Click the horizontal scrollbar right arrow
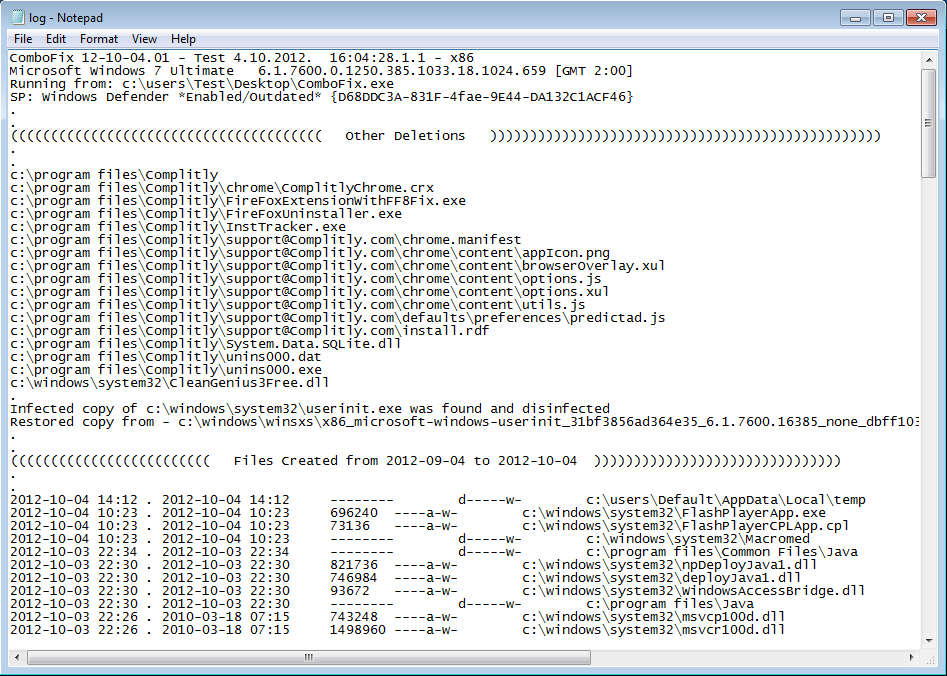This screenshot has width=947, height=676. point(912,657)
